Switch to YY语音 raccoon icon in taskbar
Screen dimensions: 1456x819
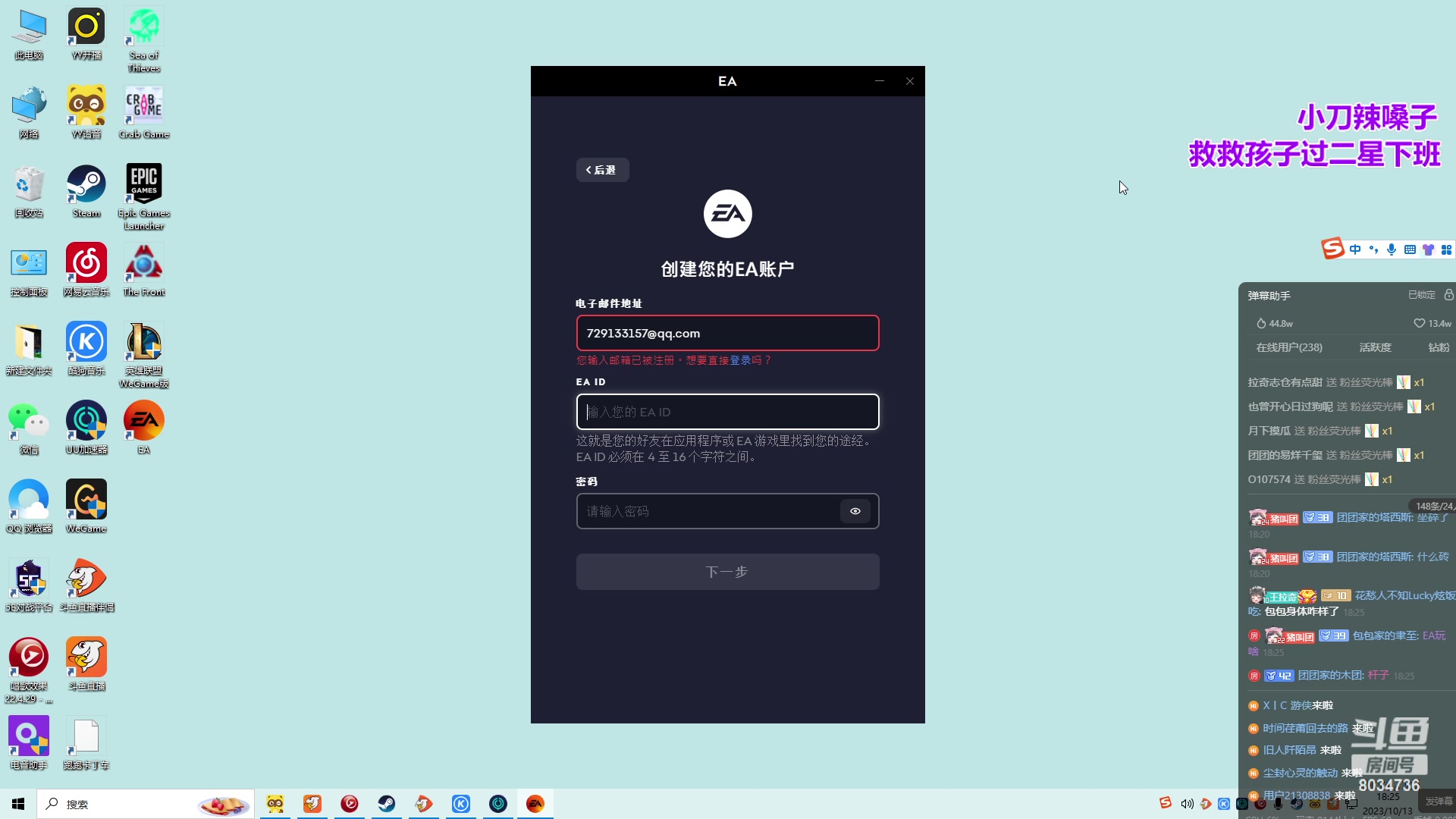point(275,804)
